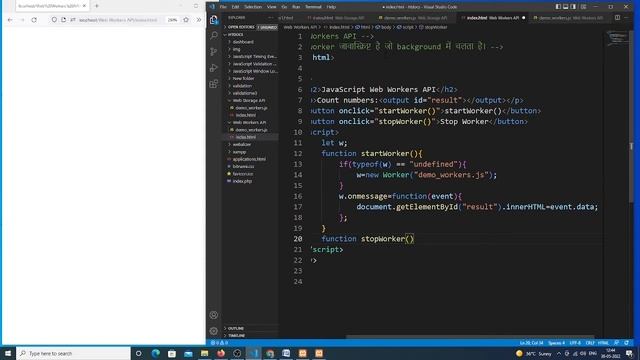Click the Windows Start button

coord(8,353)
